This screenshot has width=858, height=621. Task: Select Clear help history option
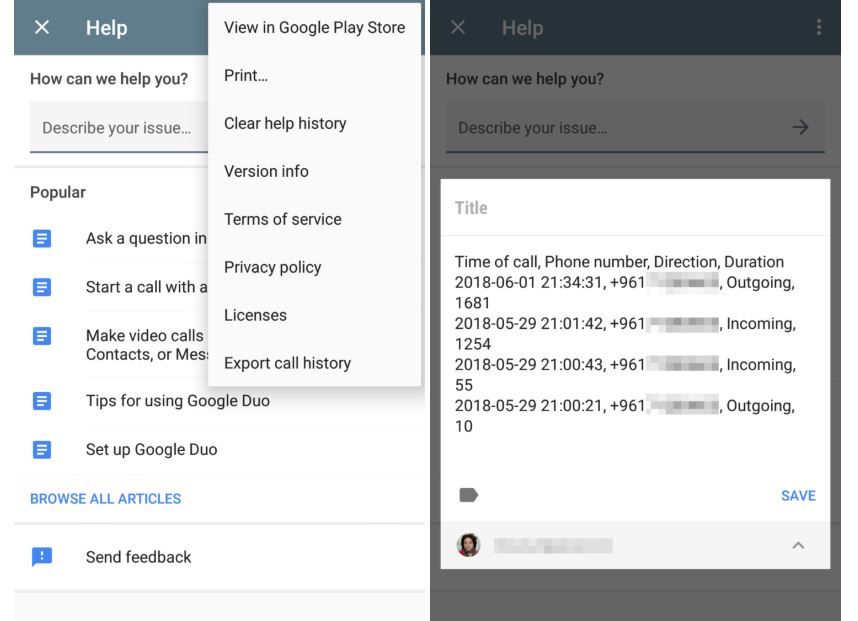[285, 123]
